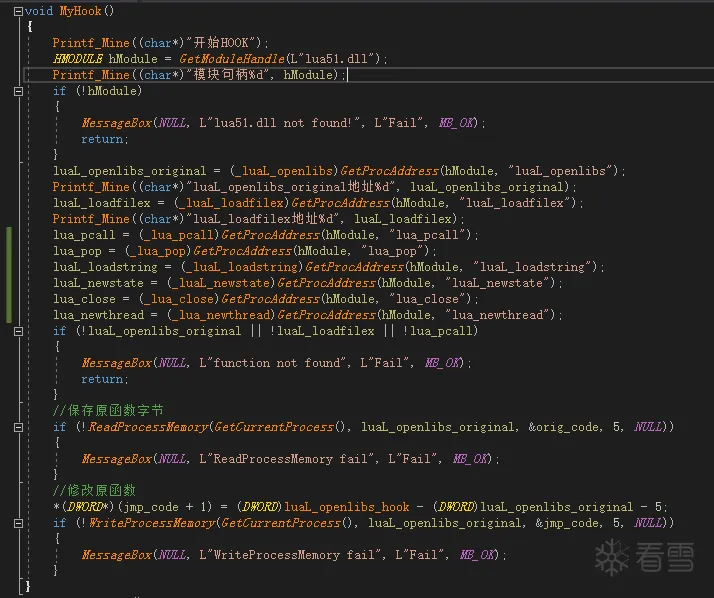Click GetModuleHandle call
This screenshot has width=714, height=598.
point(232,59)
